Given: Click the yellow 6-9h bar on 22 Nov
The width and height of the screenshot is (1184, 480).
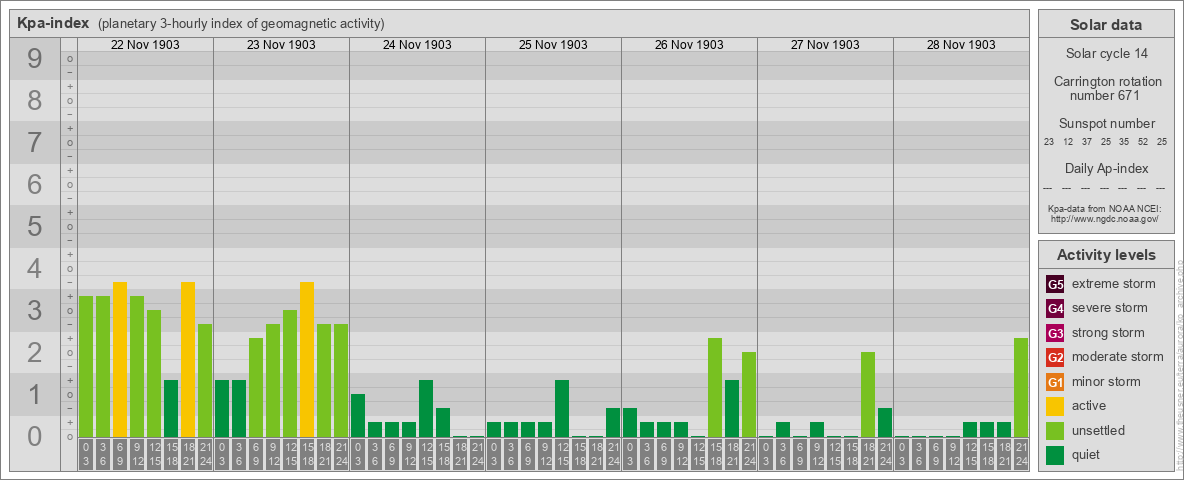Looking at the screenshot, I should tap(120, 359).
